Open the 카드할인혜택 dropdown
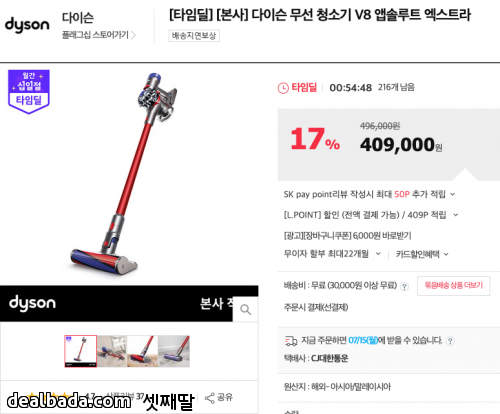Viewport: 500px width, 414px height. (422, 255)
